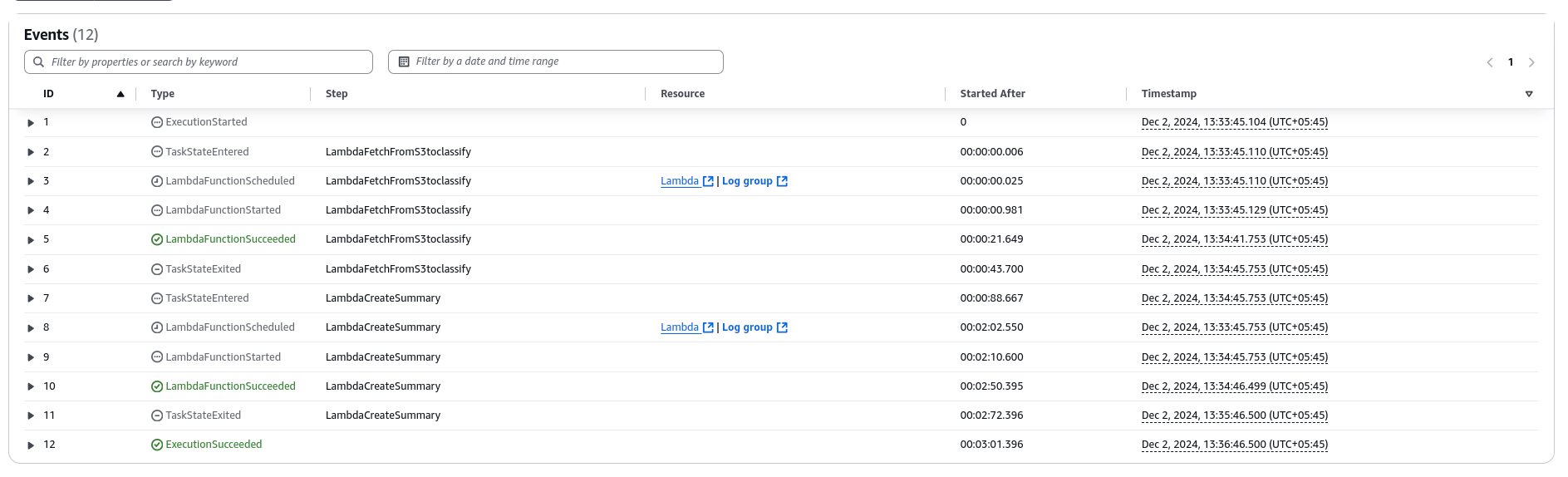
Task: Click the ID column sort arrow
Action: pos(120,94)
